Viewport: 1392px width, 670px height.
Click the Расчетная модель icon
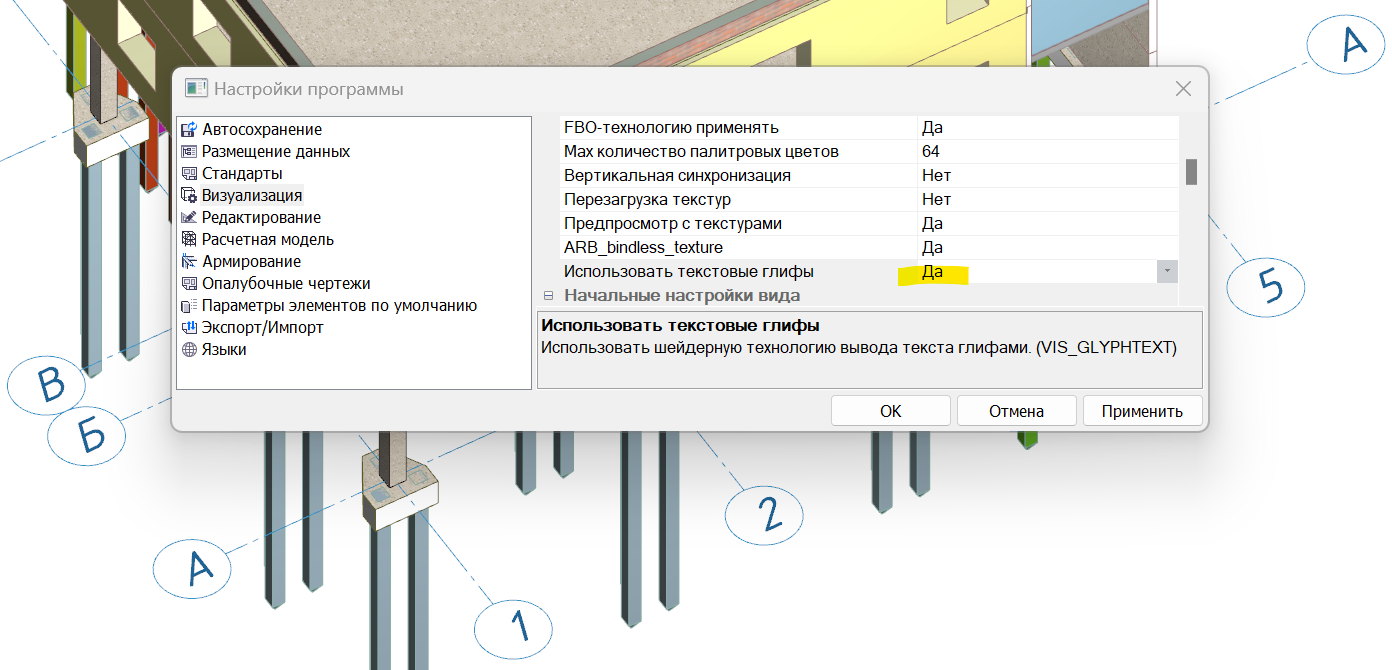tap(188, 240)
